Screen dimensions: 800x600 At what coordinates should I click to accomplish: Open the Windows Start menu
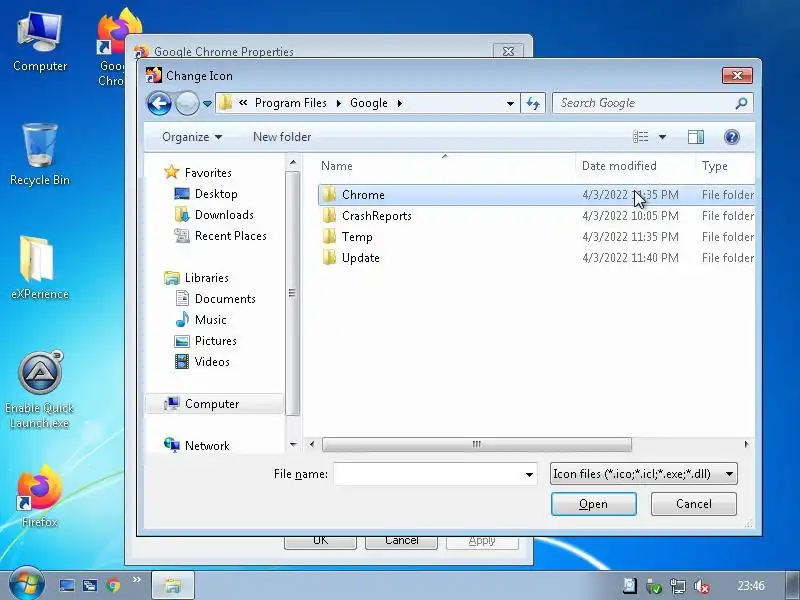(26, 584)
